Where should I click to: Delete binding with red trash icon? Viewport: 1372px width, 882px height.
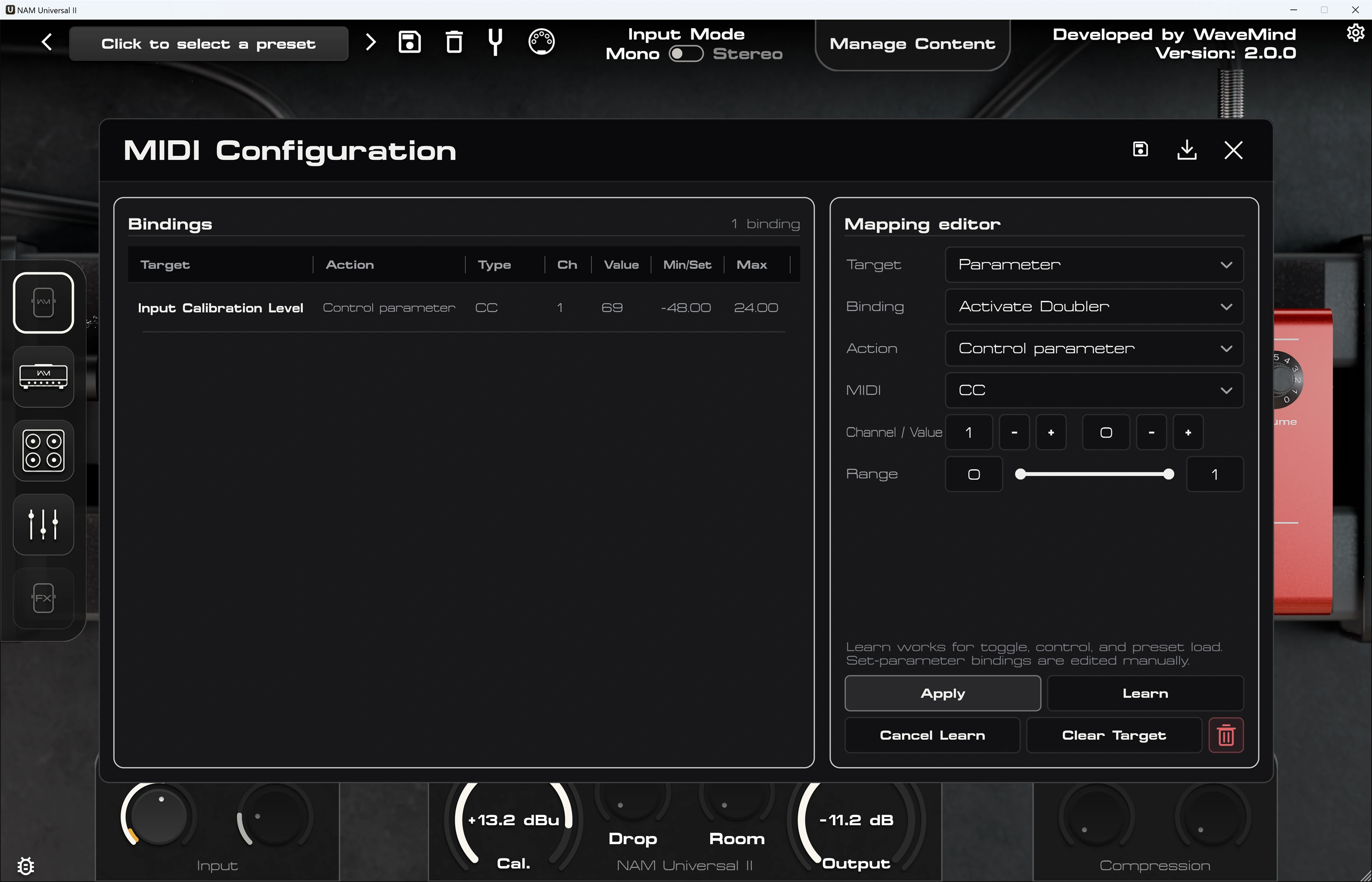pos(1226,735)
